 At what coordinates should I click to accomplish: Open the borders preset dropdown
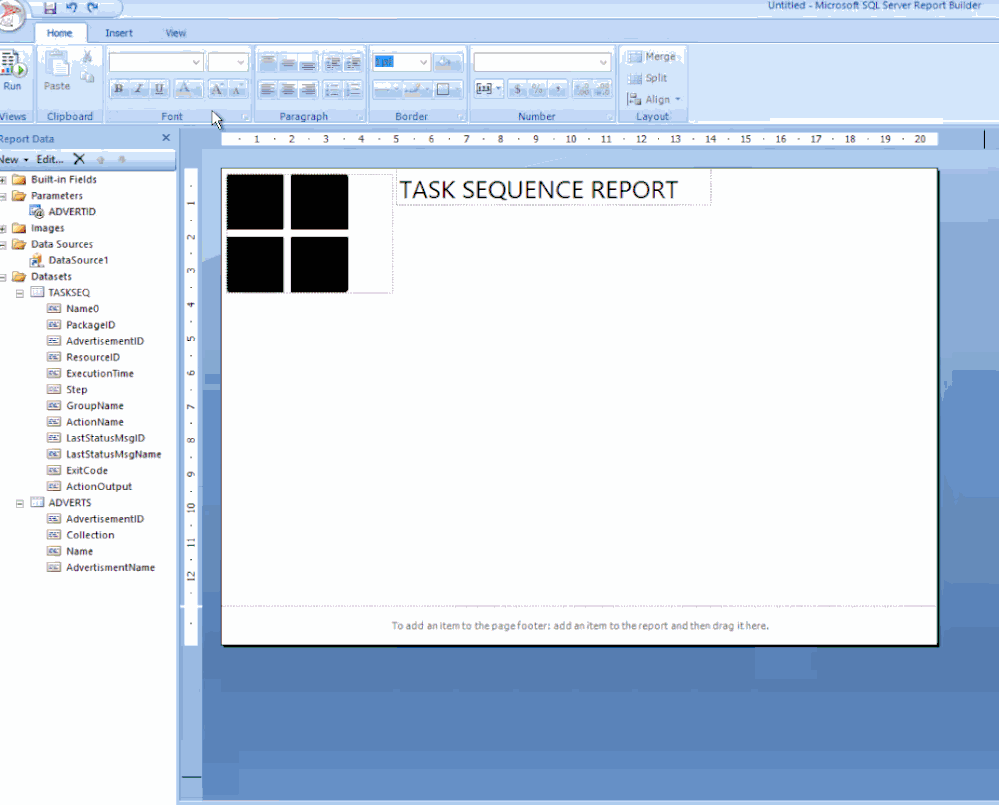(449, 89)
